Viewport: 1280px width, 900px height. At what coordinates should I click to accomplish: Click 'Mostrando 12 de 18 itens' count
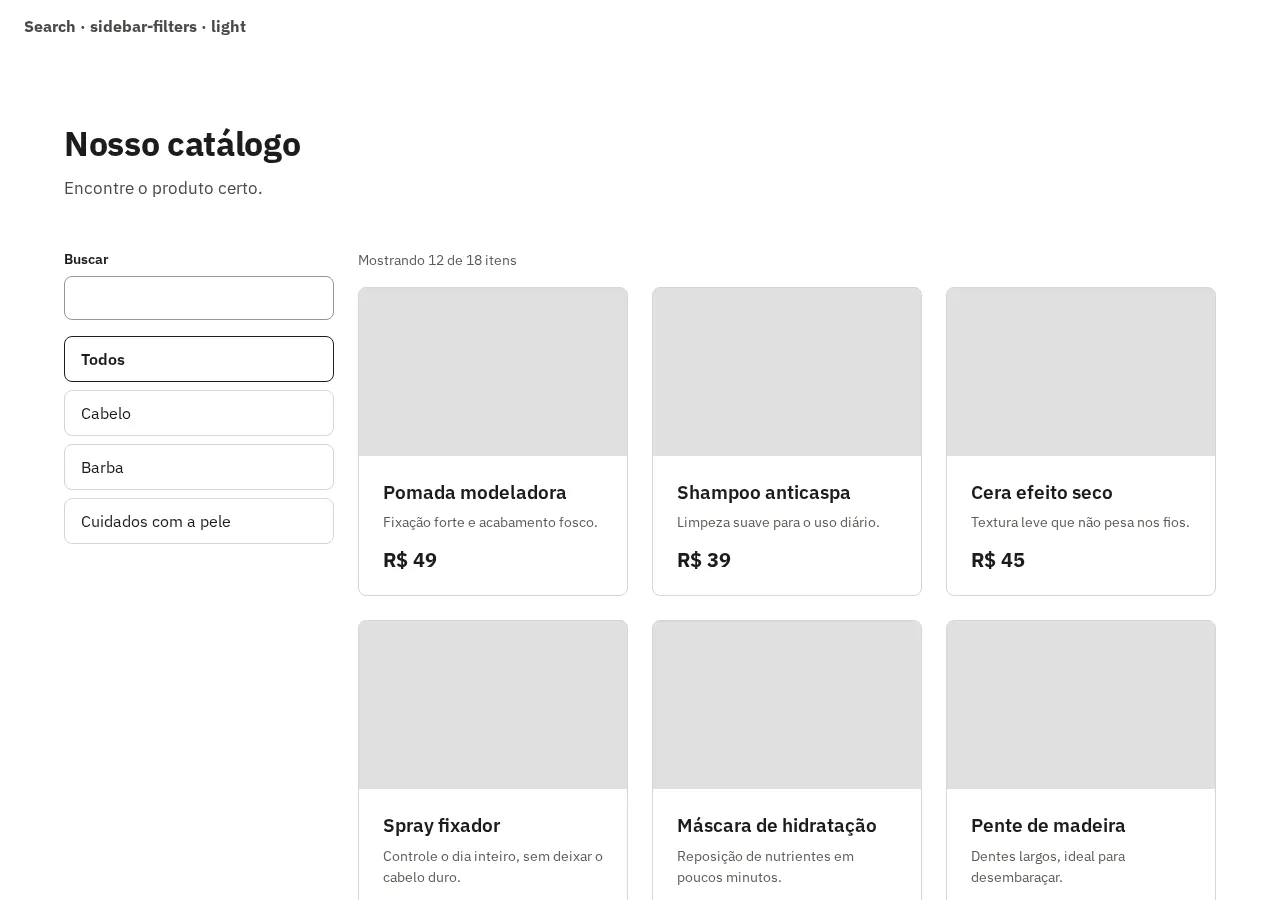(x=437, y=260)
